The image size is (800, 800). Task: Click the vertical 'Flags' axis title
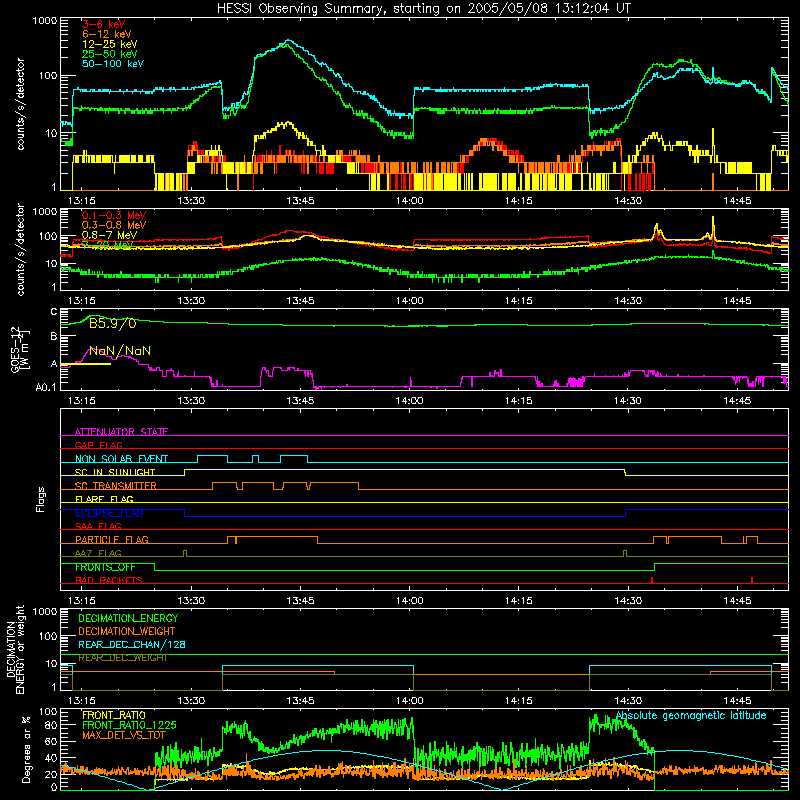(41, 499)
